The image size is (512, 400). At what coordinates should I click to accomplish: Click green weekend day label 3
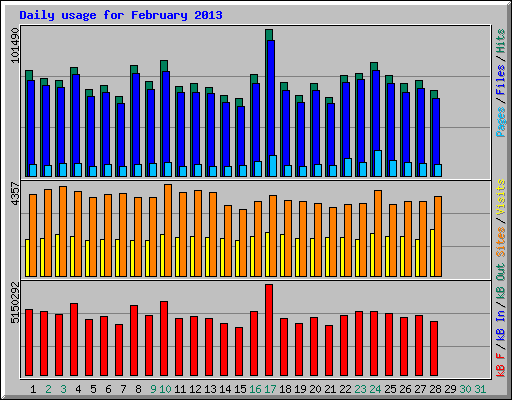click(x=63, y=389)
